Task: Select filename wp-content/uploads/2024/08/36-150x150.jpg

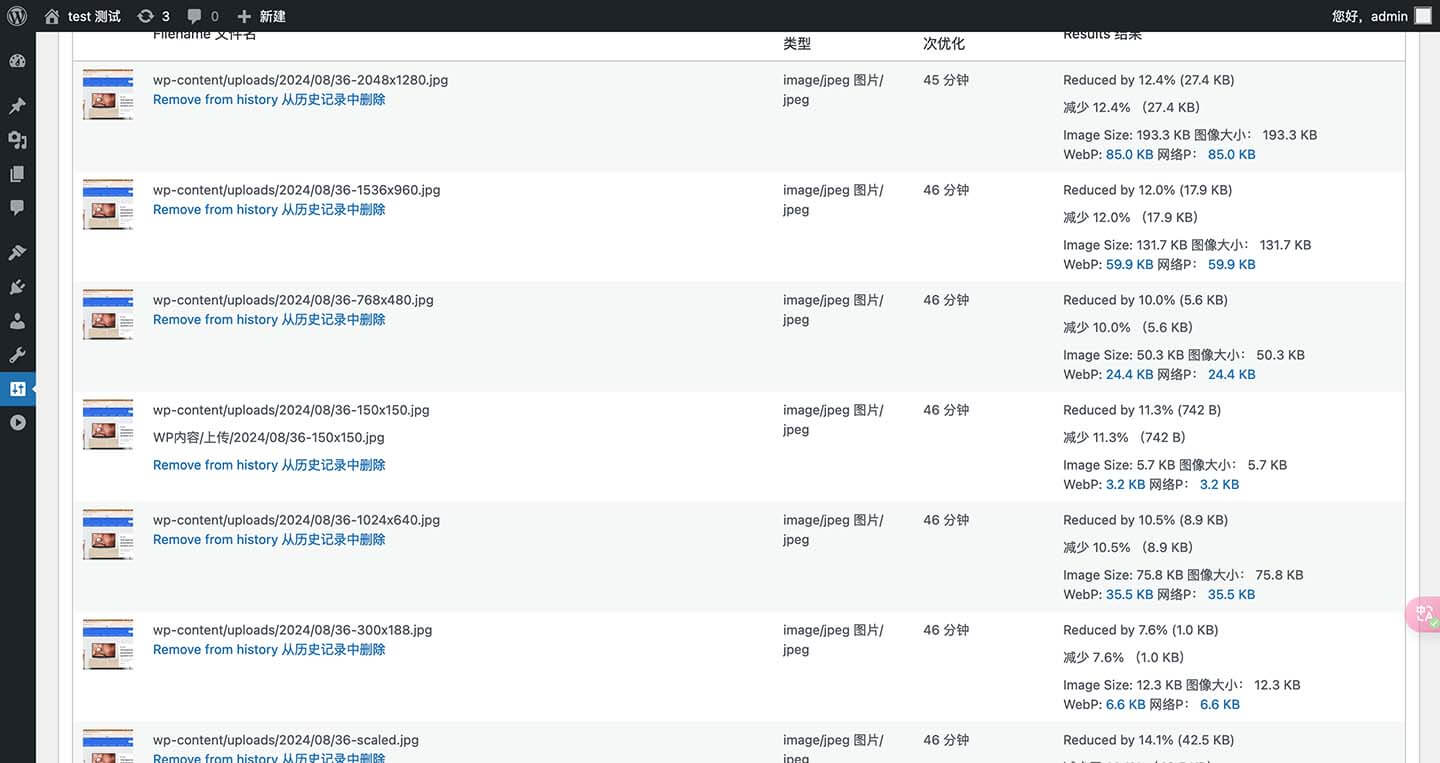Action: (x=291, y=410)
